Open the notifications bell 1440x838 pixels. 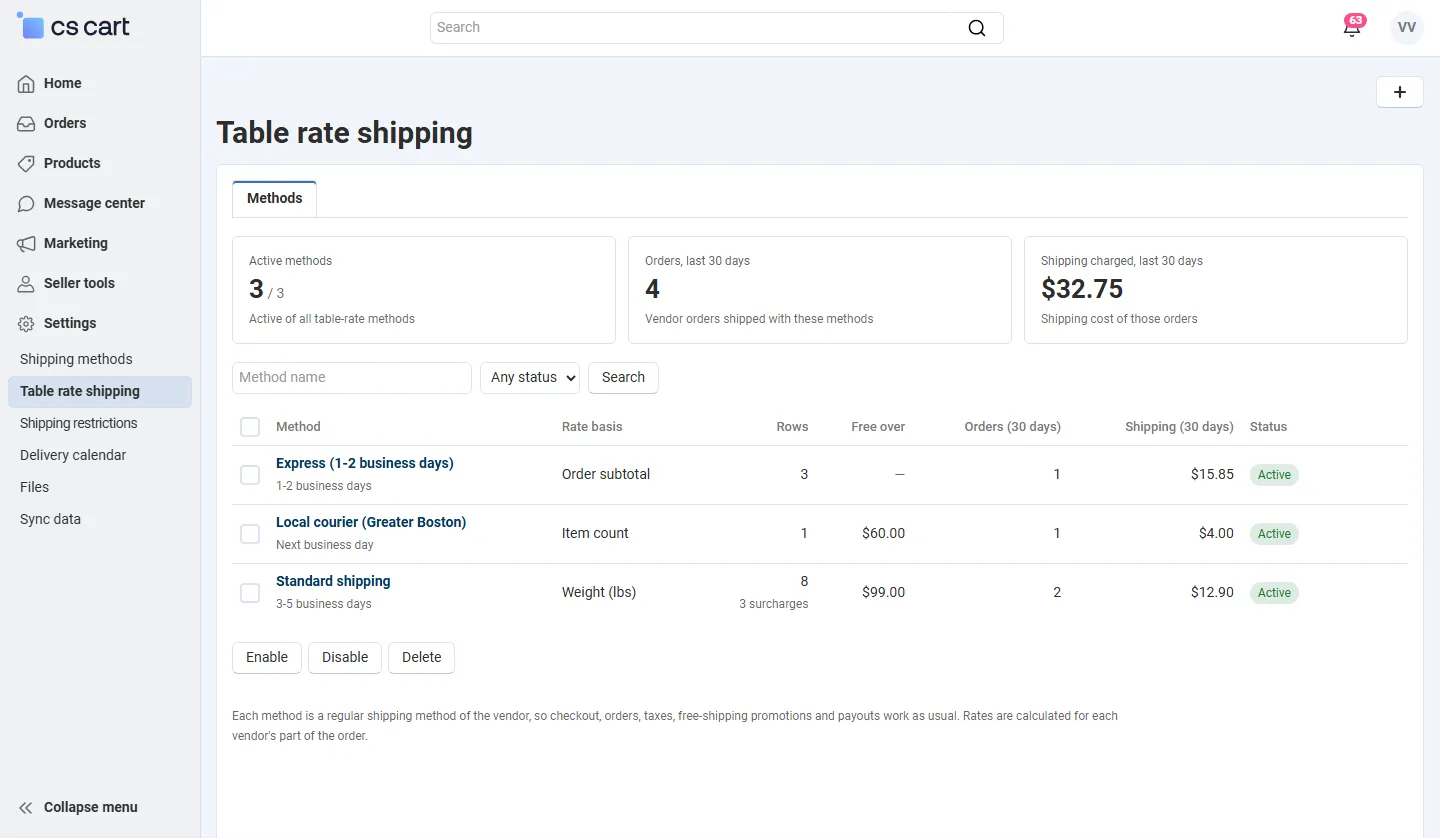coord(1352,28)
